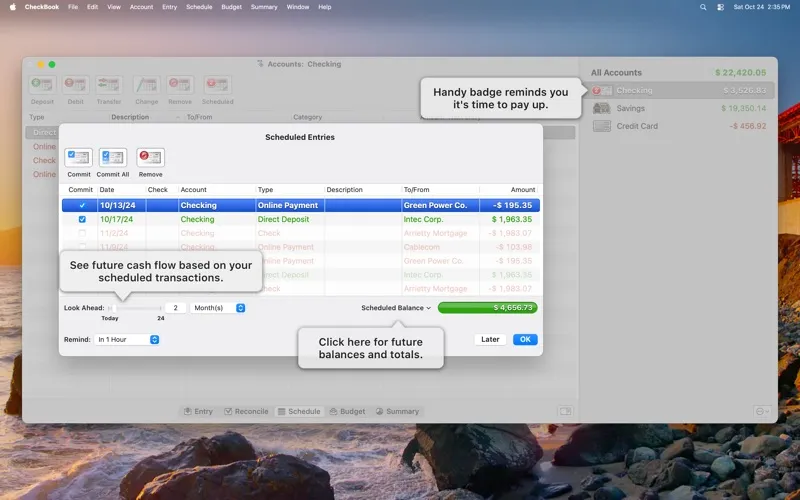
Task: Click the Credit Card balance -$ 456.92
Action: pyautogui.click(x=747, y=126)
